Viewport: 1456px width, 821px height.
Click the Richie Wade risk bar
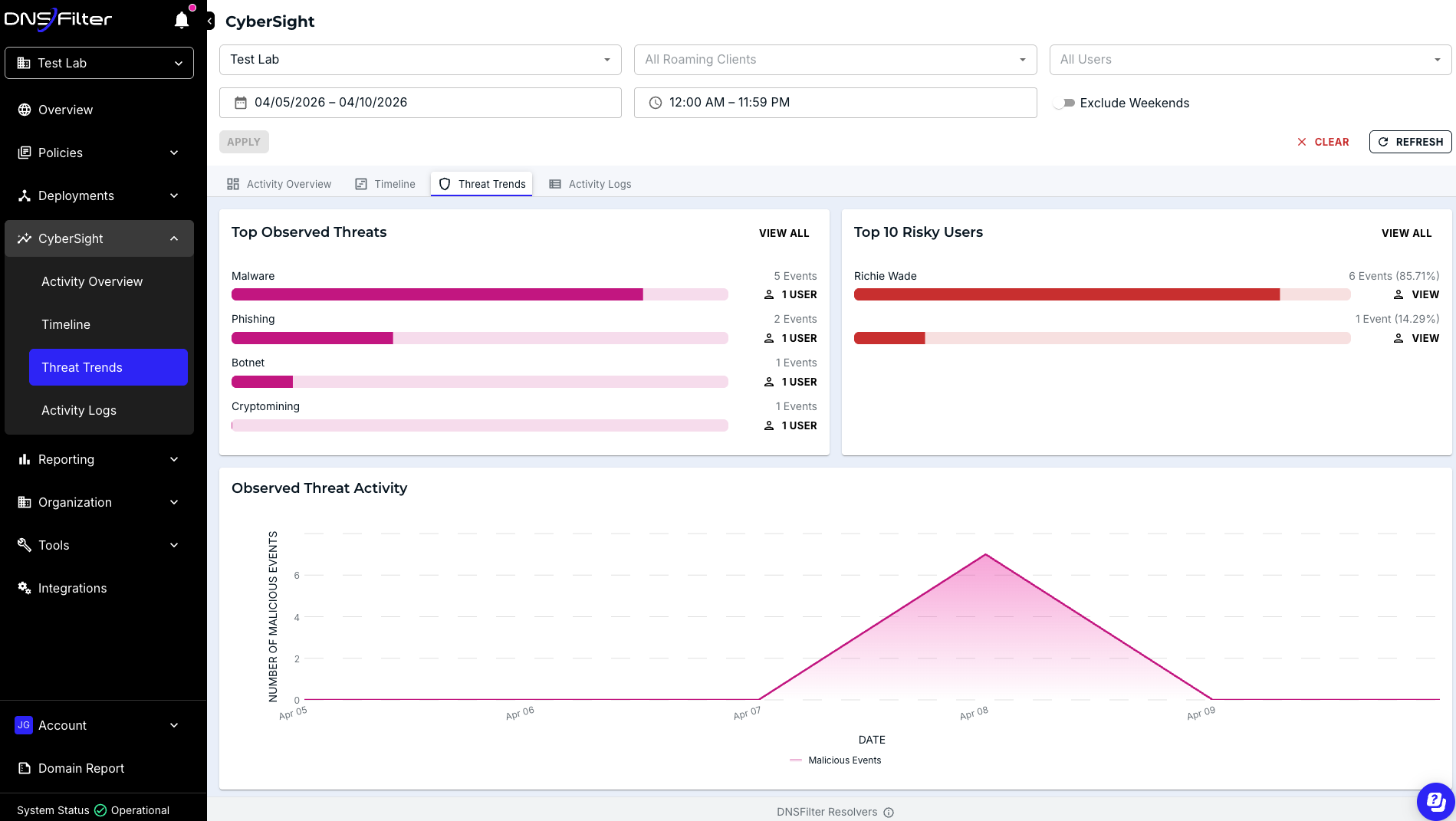[1102, 294]
